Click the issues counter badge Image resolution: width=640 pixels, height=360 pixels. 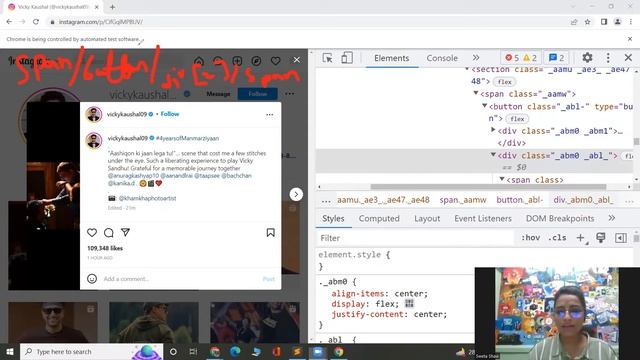(557, 58)
